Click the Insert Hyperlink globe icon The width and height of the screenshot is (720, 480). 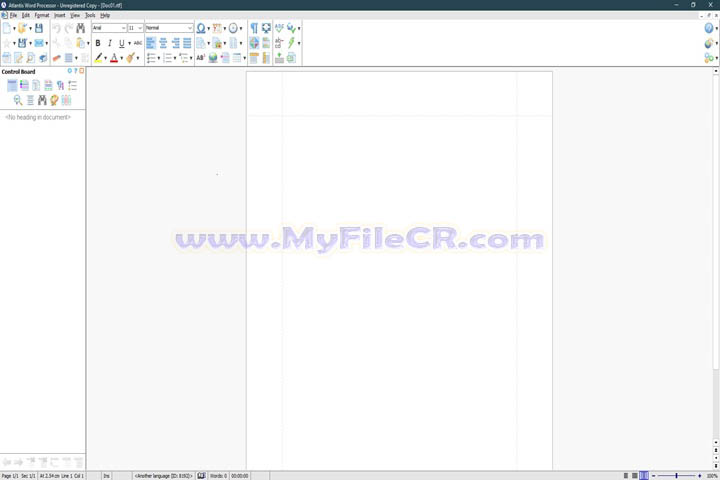(x=213, y=58)
